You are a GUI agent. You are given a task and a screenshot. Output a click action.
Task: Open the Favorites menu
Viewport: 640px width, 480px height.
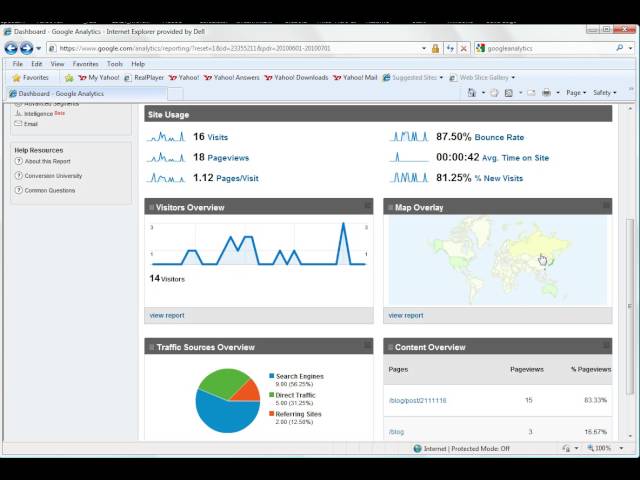85,64
